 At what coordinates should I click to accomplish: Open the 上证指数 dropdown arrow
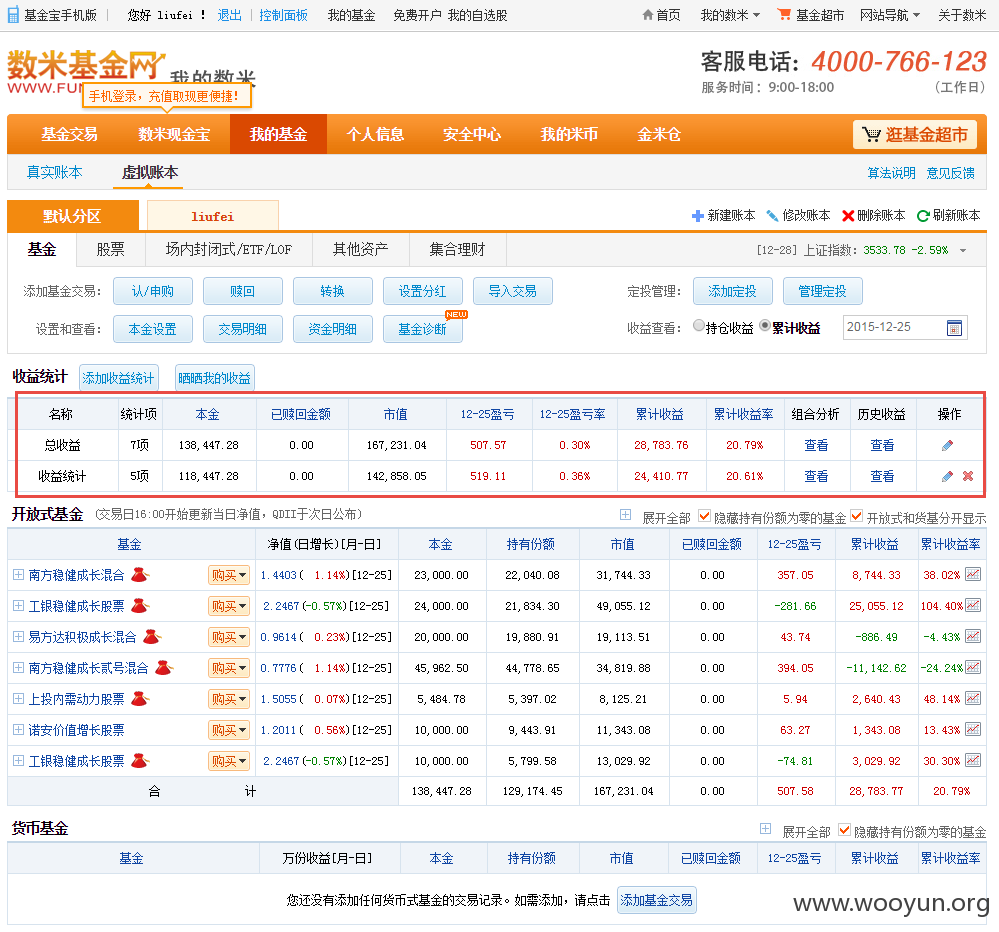pyautogui.click(x=963, y=250)
